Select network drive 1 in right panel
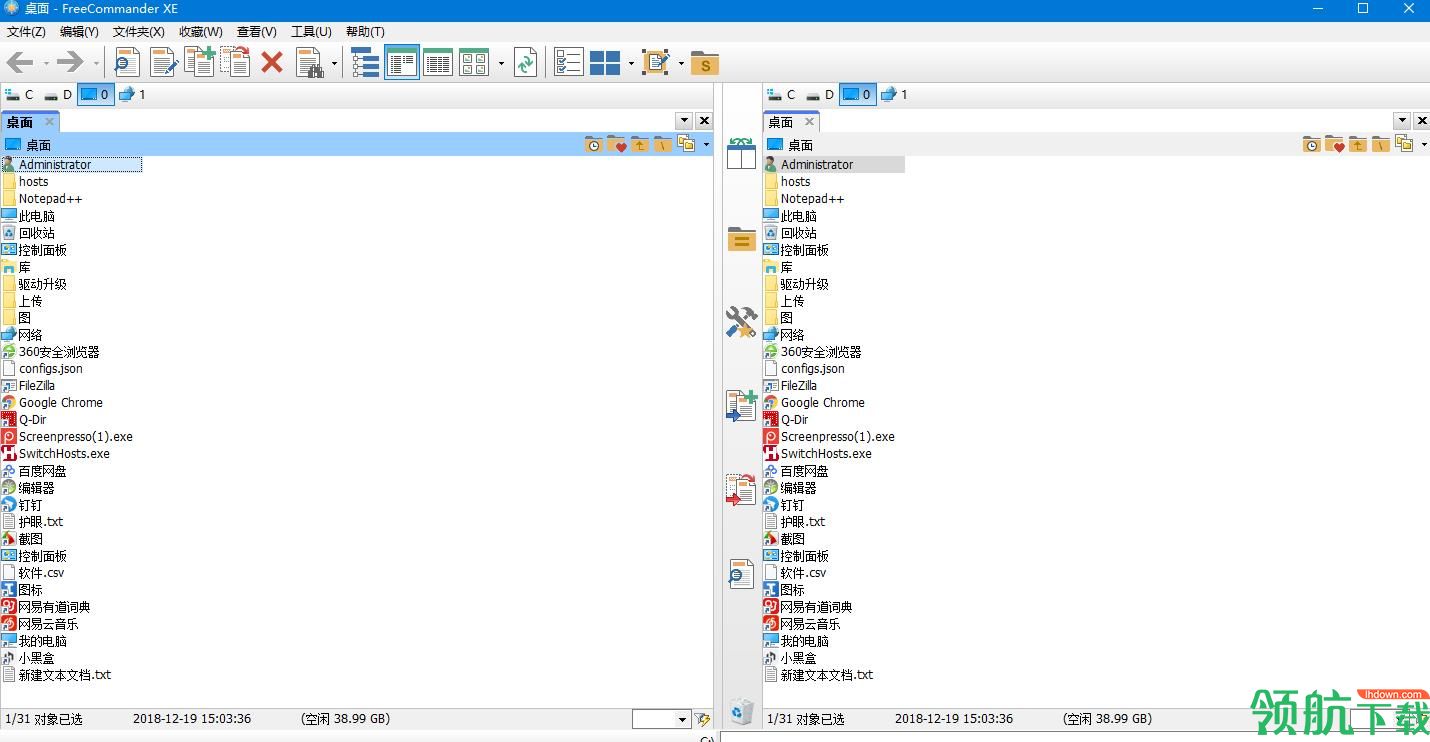The height and width of the screenshot is (742, 1430). coord(895,95)
